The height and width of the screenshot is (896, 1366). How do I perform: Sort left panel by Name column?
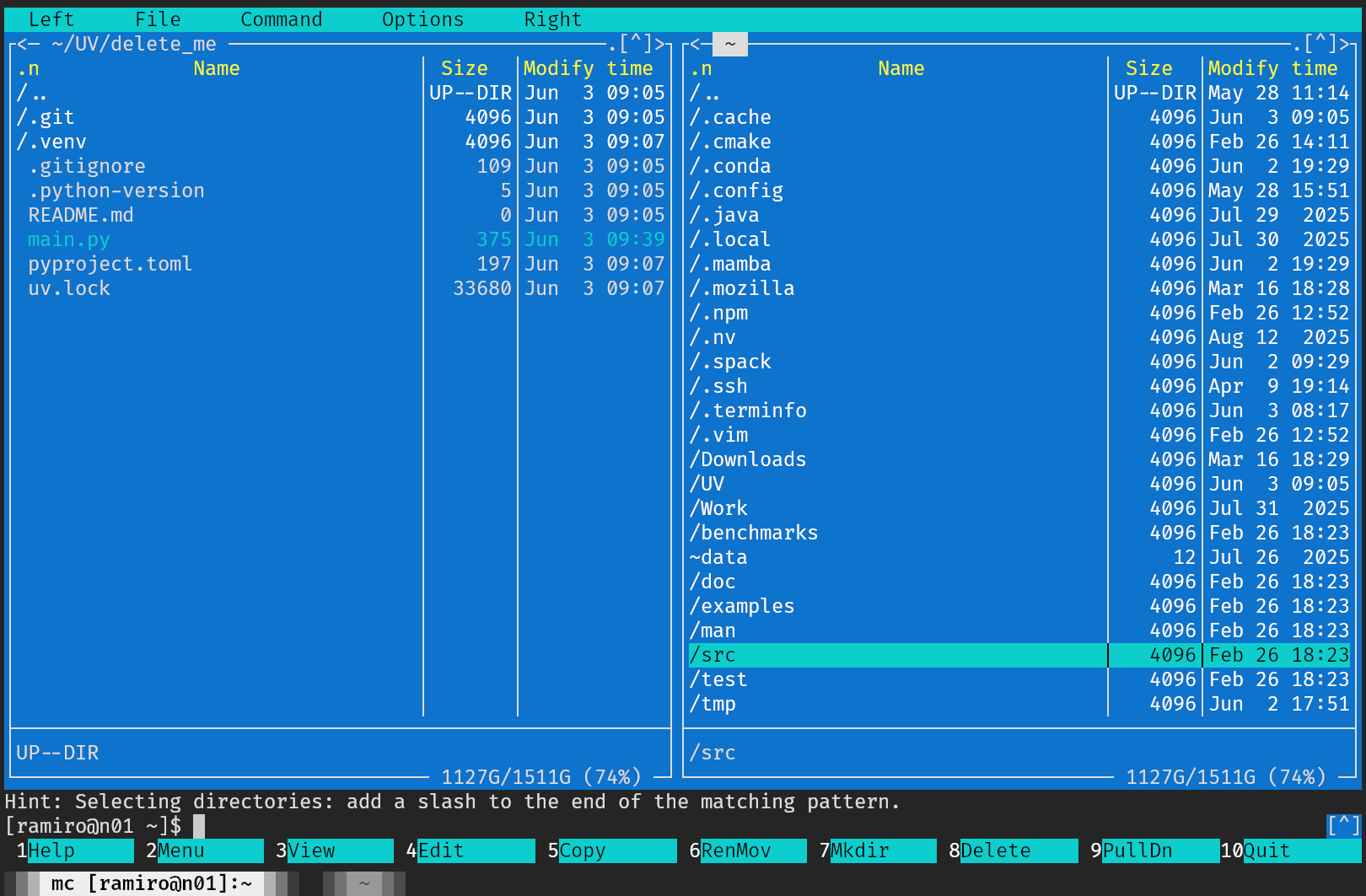tap(217, 68)
